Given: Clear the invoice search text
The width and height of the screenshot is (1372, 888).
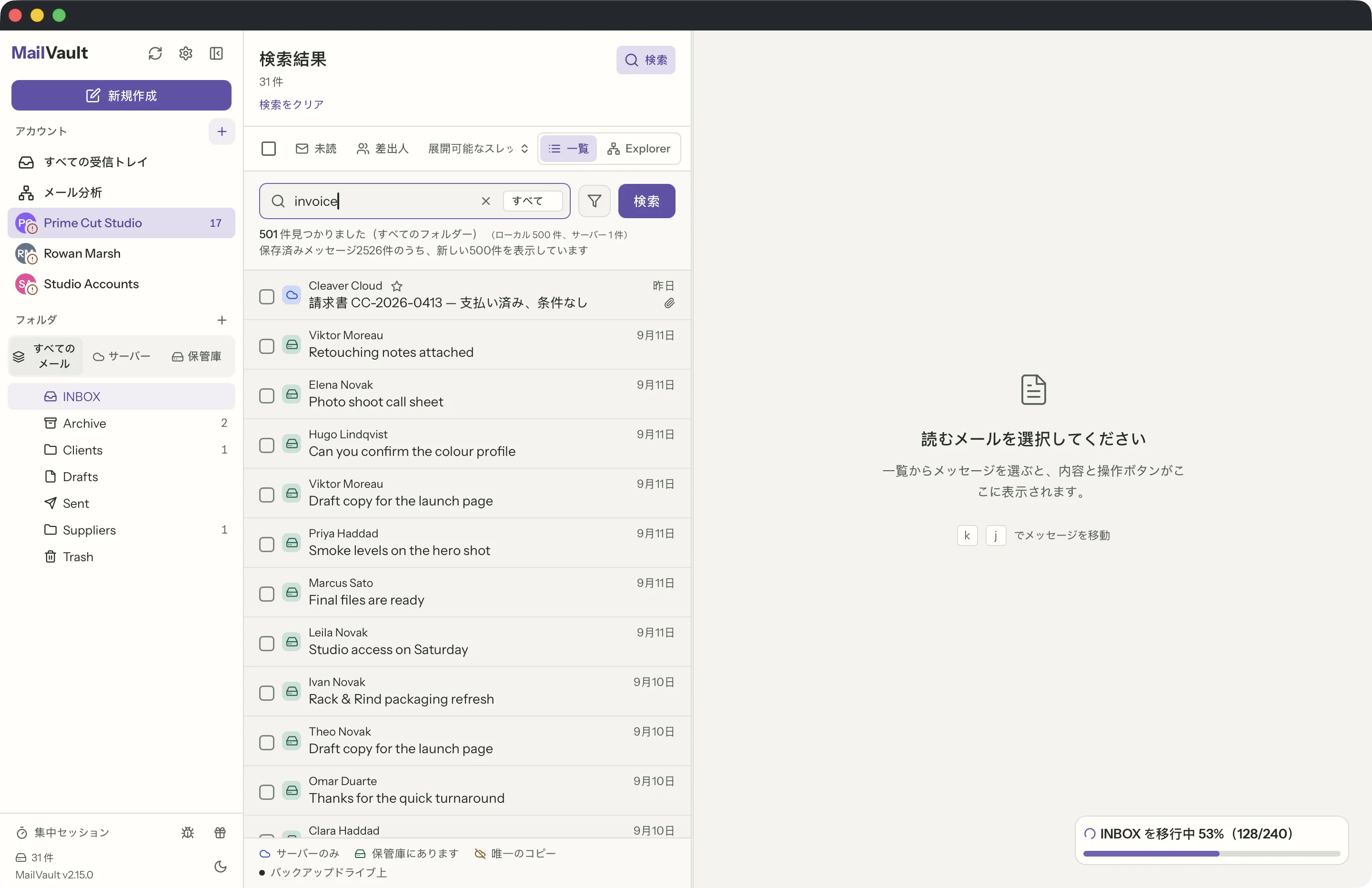Looking at the screenshot, I should tap(486, 201).
